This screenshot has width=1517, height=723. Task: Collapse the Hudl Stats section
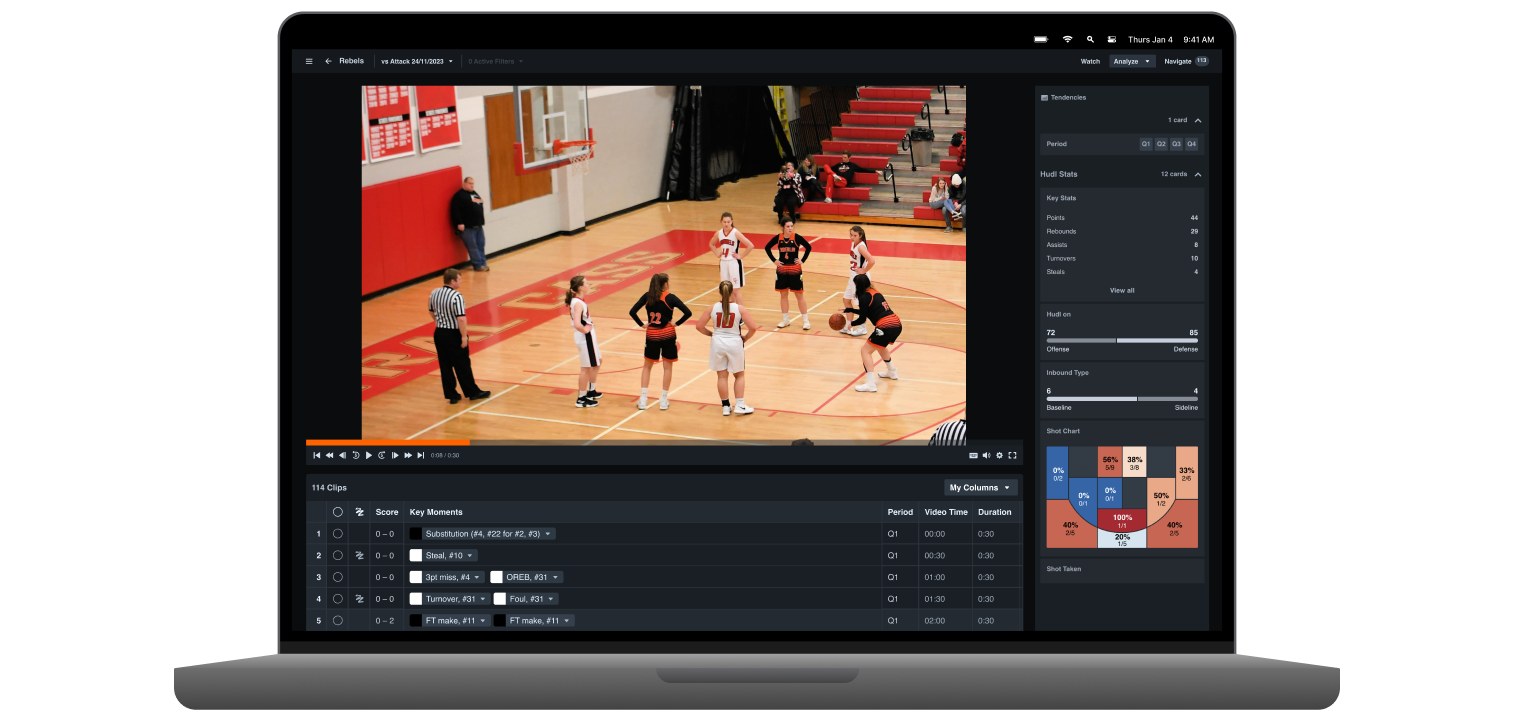[1198, 174]
